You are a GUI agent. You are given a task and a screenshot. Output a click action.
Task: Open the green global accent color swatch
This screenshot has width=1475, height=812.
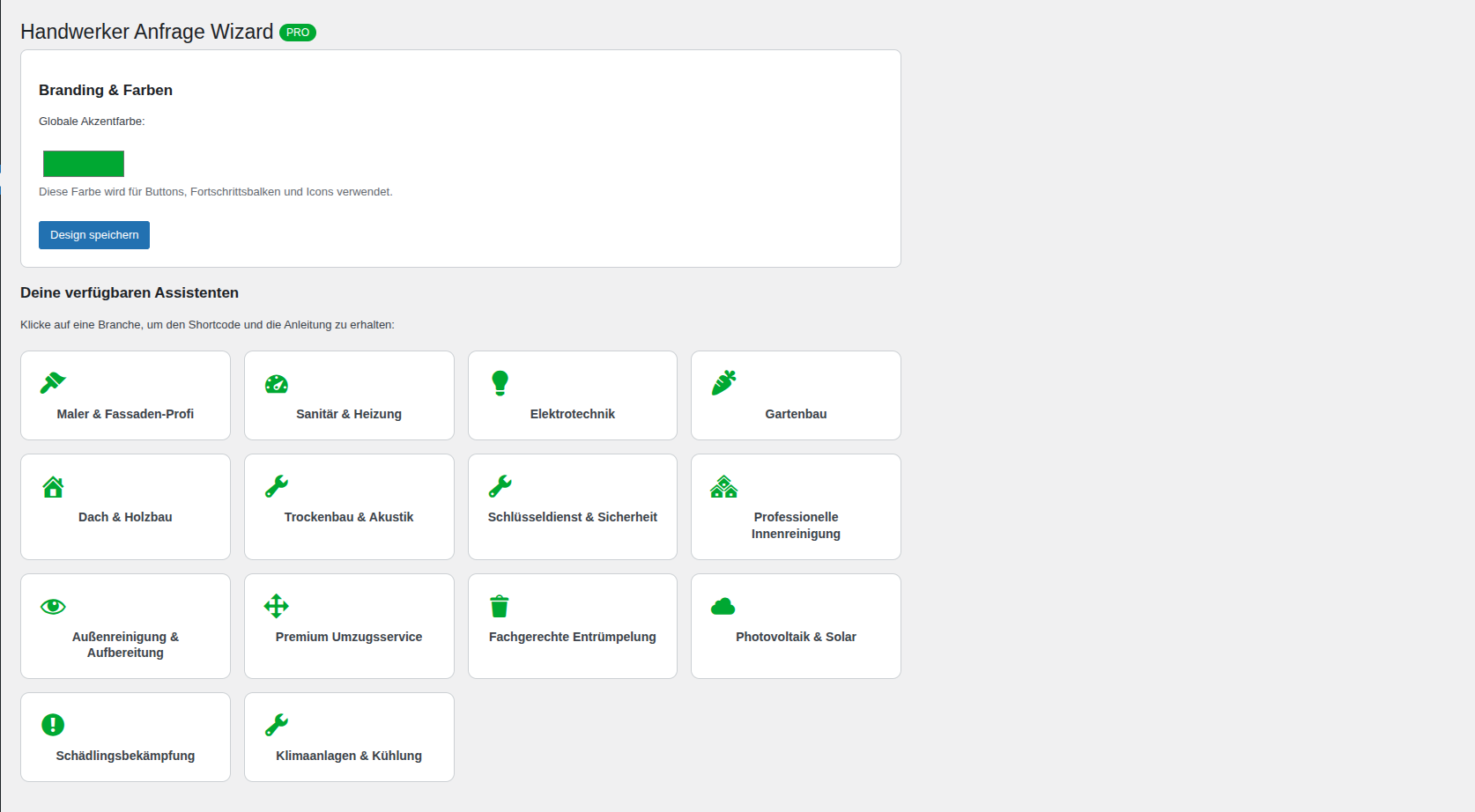click(84, 164)
